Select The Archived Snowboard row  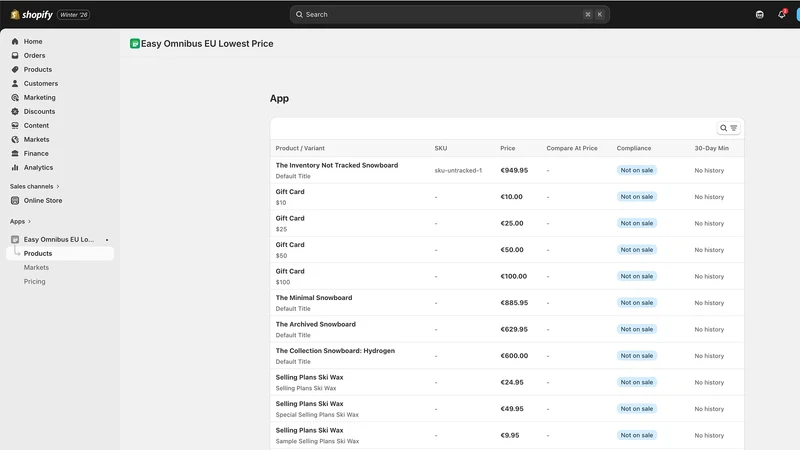507,329
